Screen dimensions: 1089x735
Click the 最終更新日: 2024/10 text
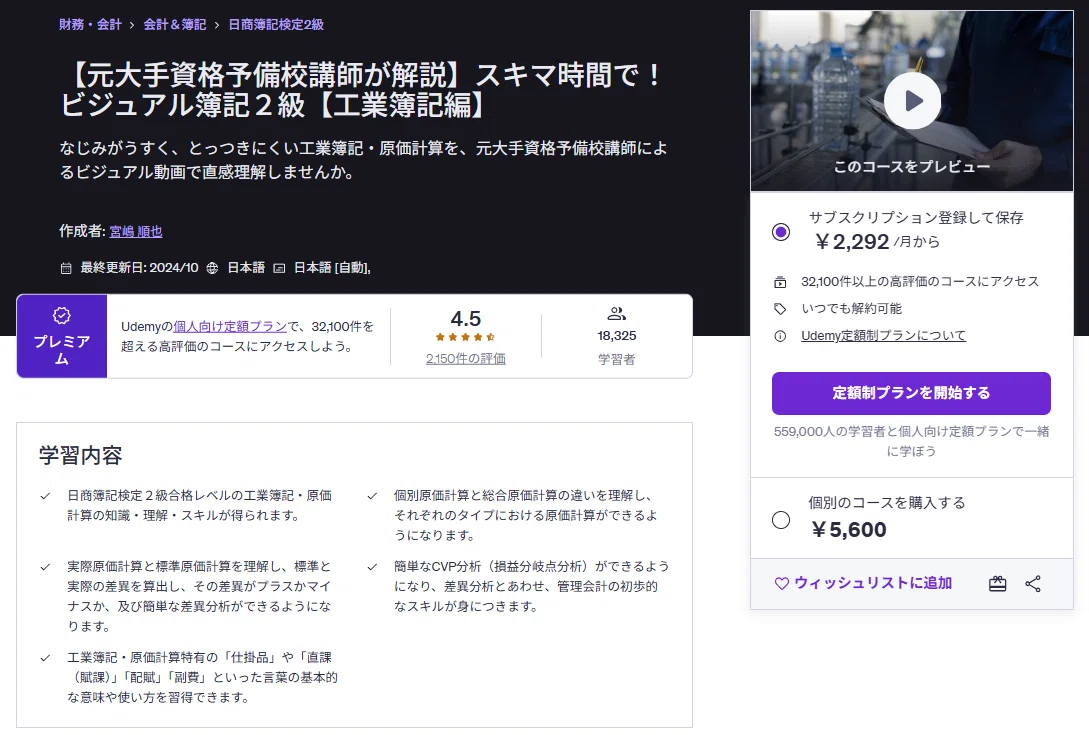(x=140, y=268)
